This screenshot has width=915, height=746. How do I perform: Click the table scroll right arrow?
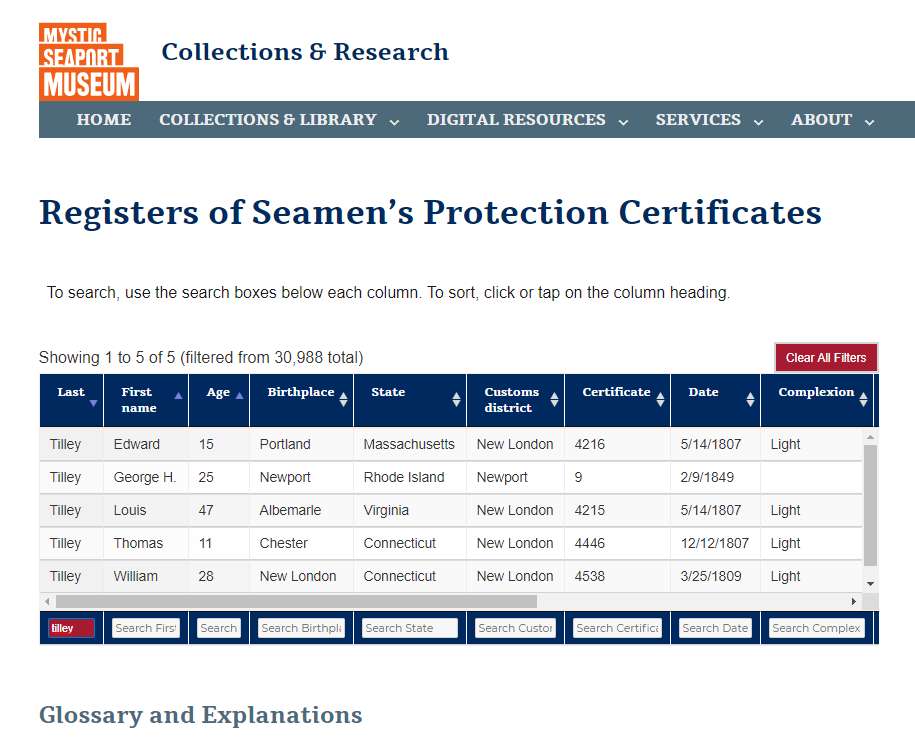(854, 601)
